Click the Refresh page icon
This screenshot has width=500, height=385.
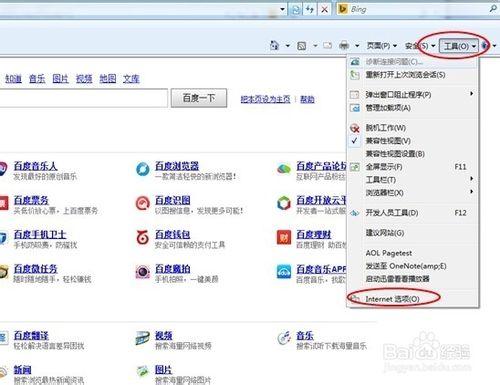click(310, 10)
